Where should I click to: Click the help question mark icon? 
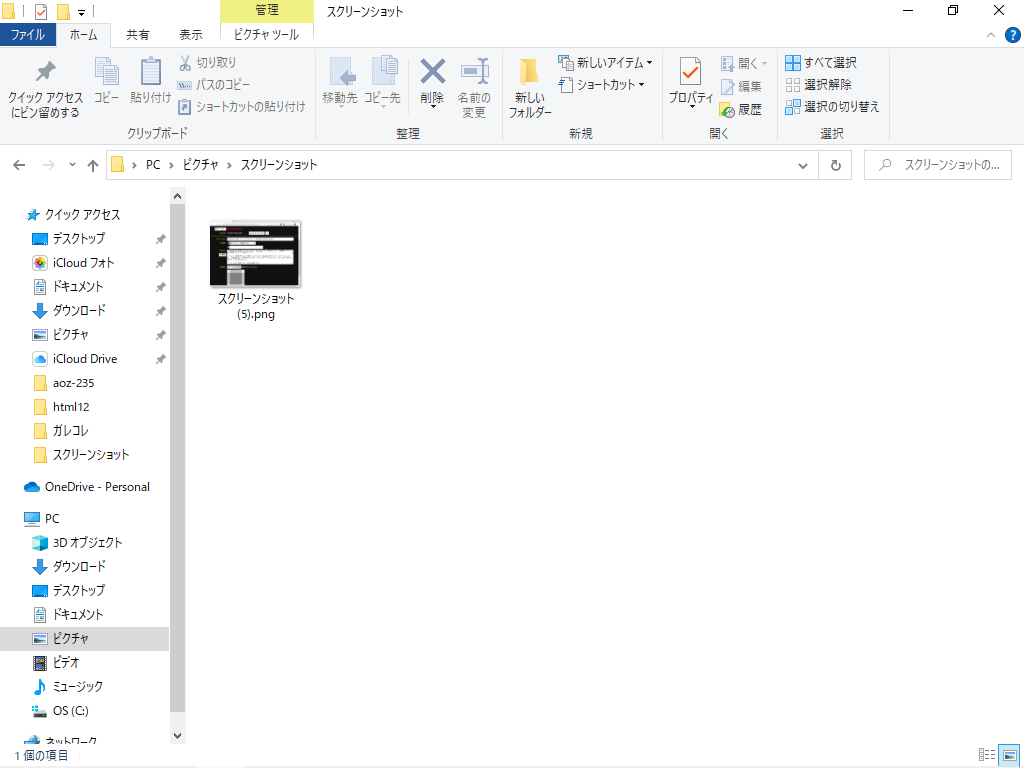1012,35
